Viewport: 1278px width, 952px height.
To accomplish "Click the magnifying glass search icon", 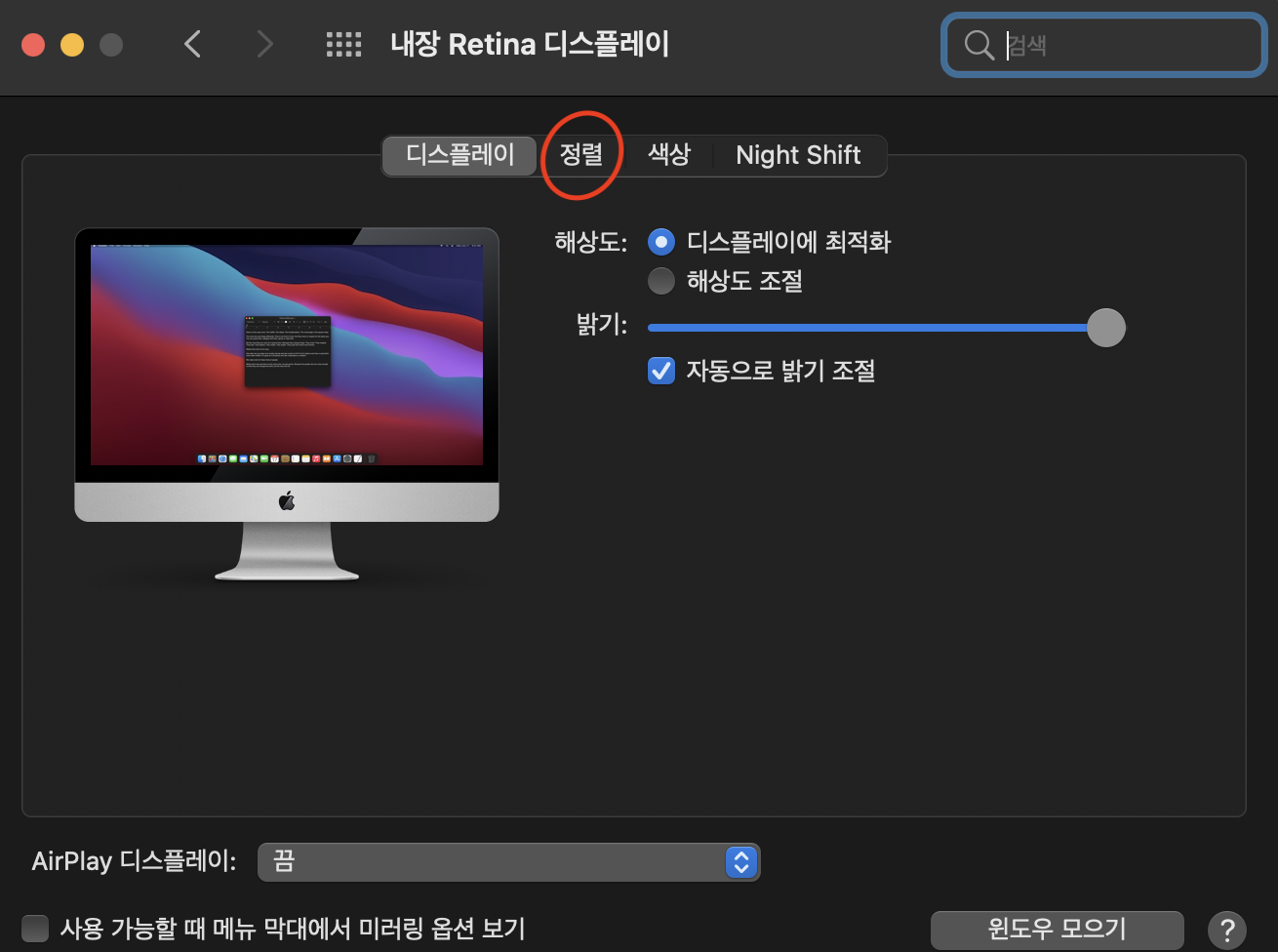I will point(978,45).
